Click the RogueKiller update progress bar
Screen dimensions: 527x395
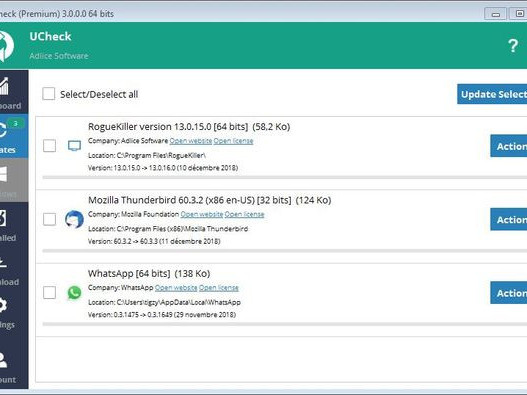tap(285, 177)
